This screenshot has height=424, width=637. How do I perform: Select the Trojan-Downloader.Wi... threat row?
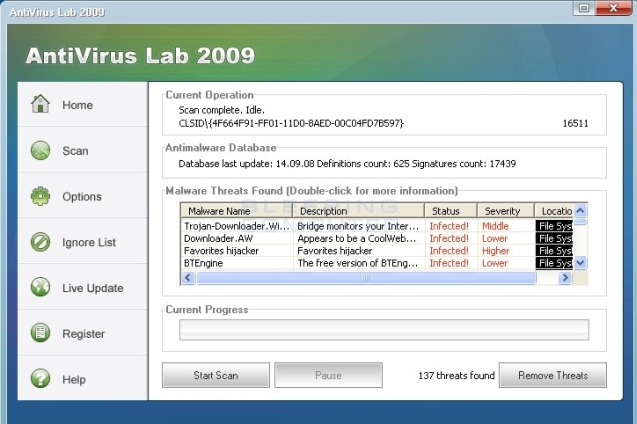point(377,226)
